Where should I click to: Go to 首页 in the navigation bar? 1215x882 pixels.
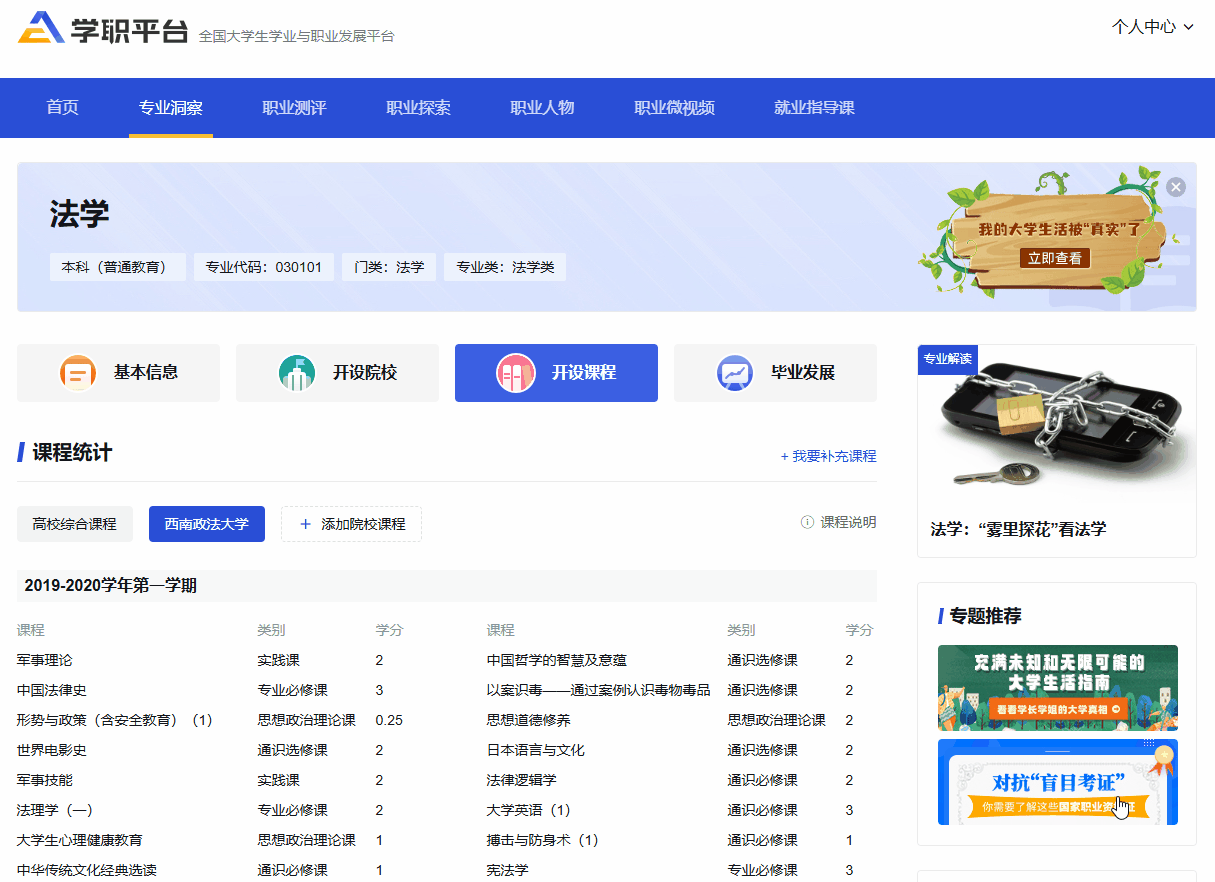point(61,107)
